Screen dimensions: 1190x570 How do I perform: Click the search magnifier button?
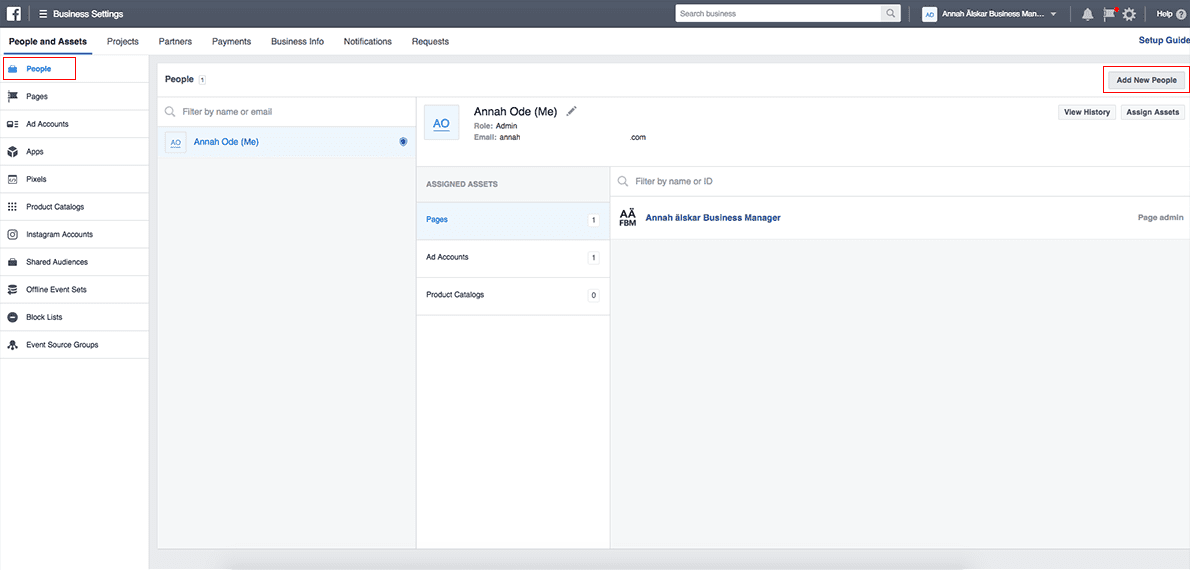click(x=890, y=14)
